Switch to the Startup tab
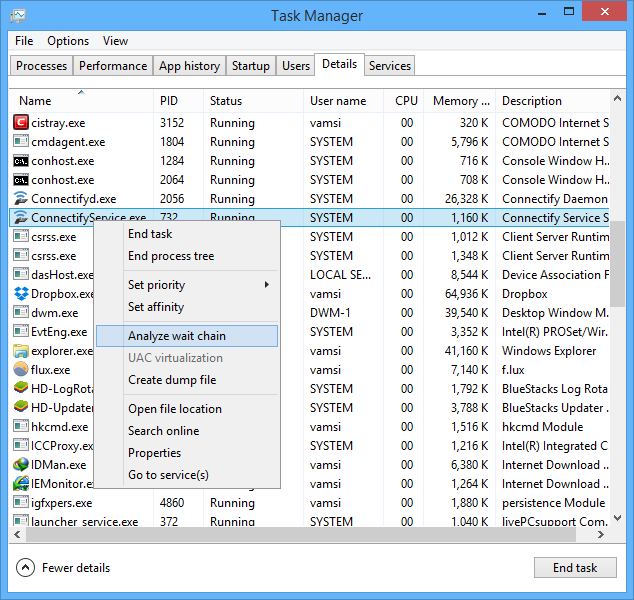 click(x=251, y=65)
